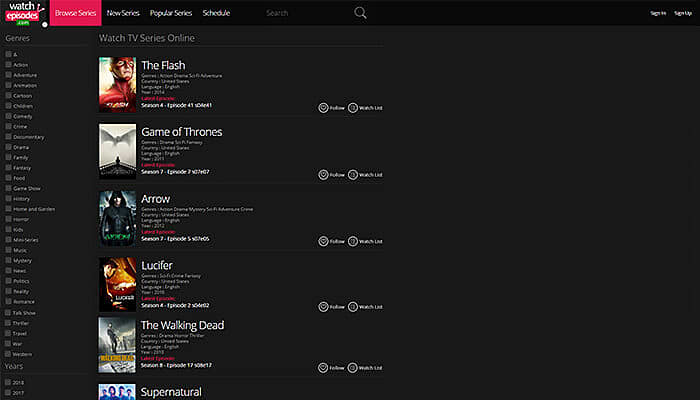
Task: Select the Mystery genre checkbox
Action: coord(8,260)
